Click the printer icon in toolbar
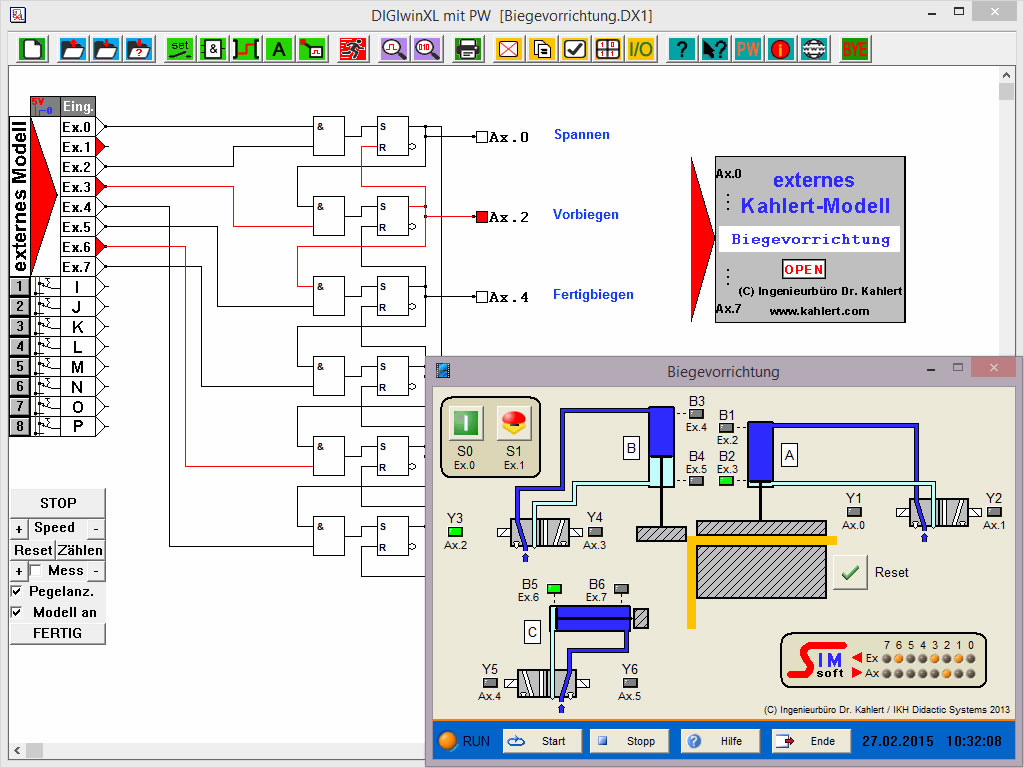This screenshot has height=768, width=1024. [467, 48]
